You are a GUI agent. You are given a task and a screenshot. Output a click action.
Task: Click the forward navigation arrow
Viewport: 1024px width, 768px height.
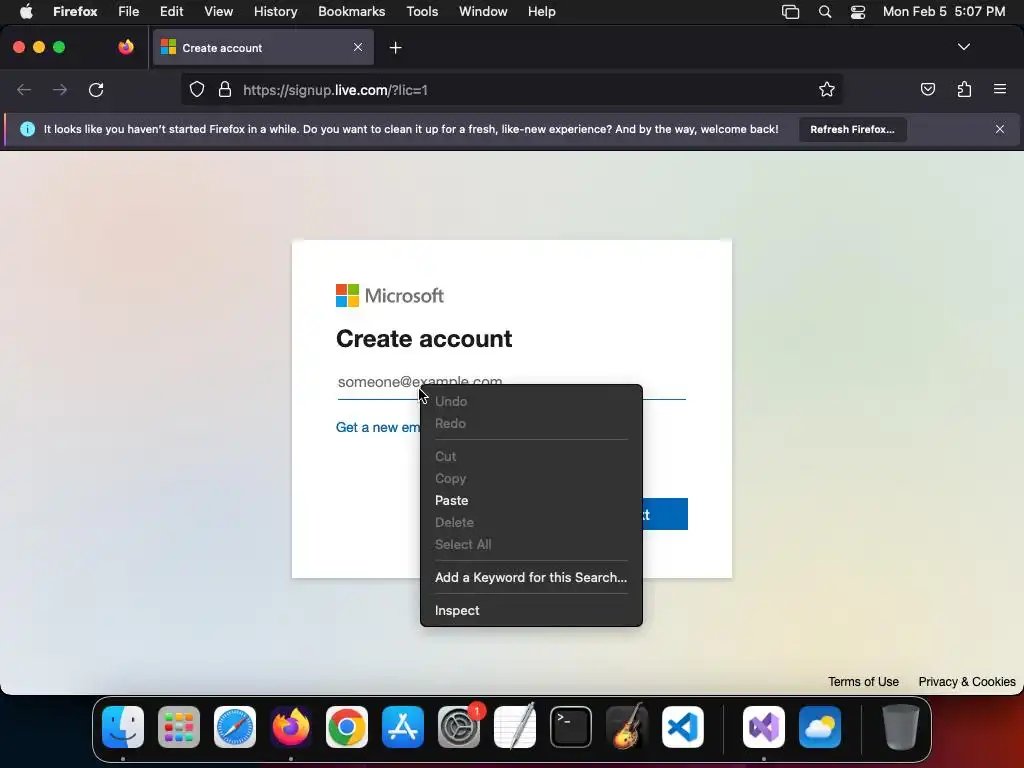(x=60, y=89)
